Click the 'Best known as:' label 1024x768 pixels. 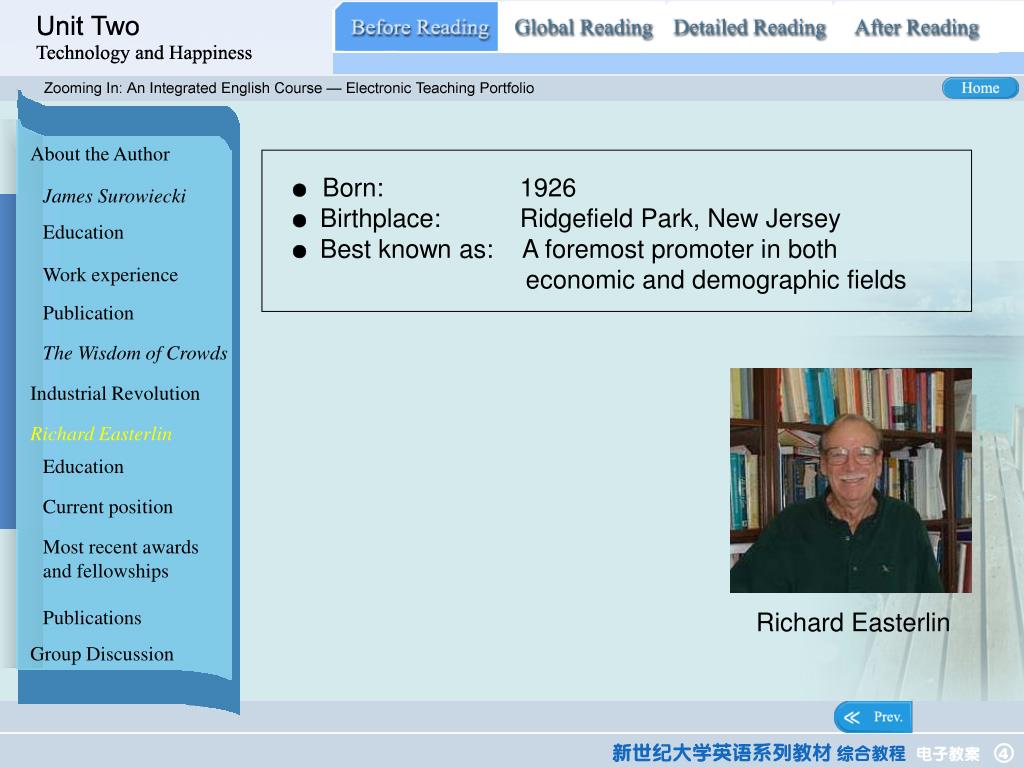406,249
